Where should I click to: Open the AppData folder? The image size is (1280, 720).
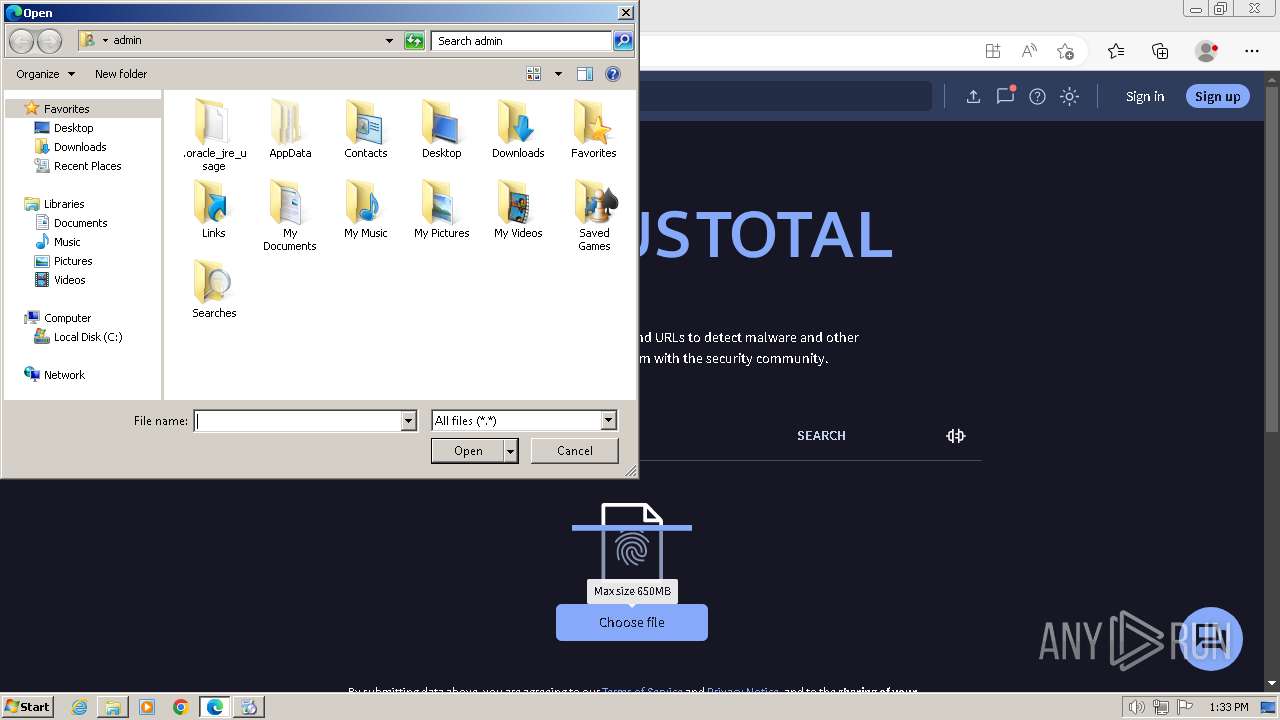click(290, 128)
